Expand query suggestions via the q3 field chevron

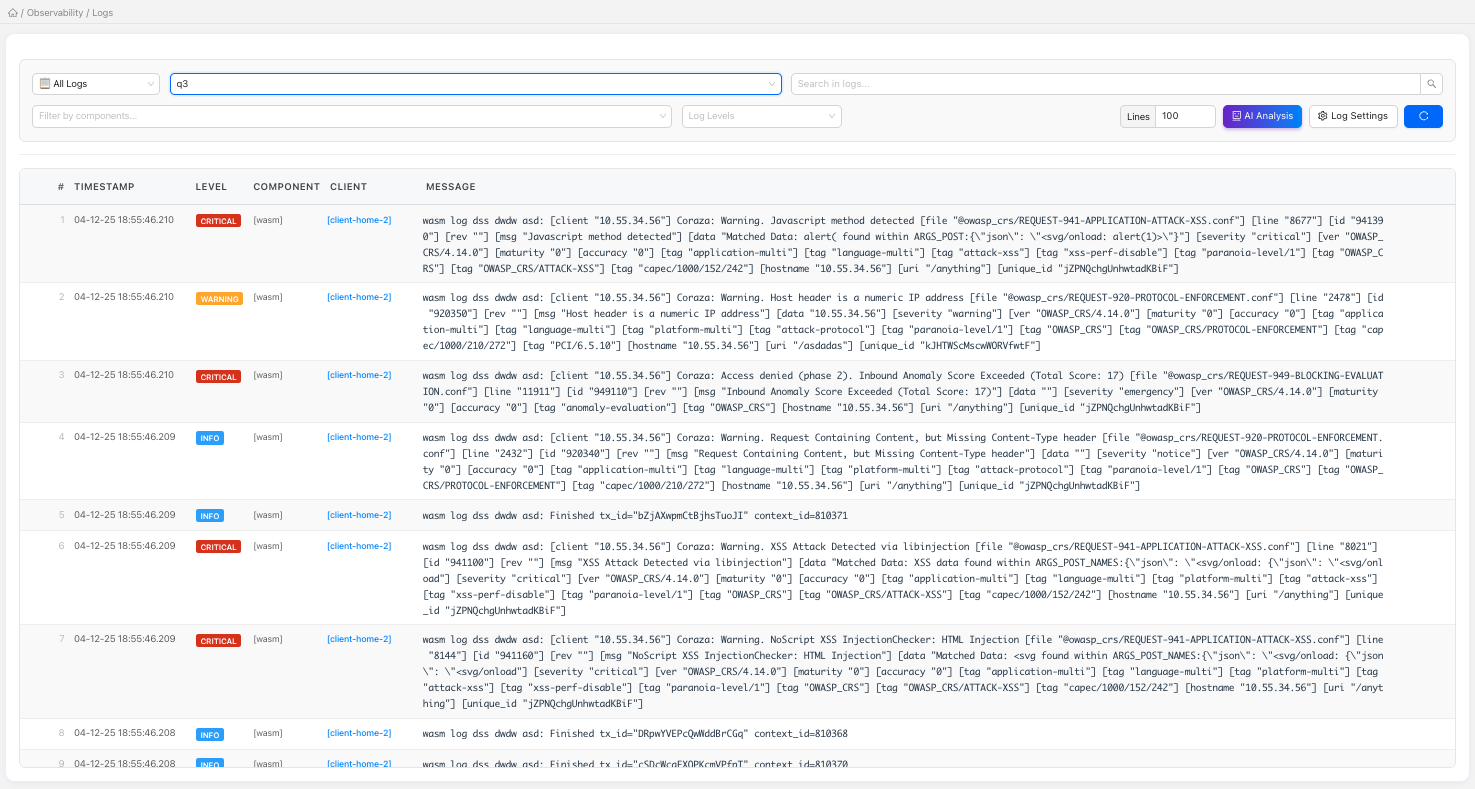(772, 84)
